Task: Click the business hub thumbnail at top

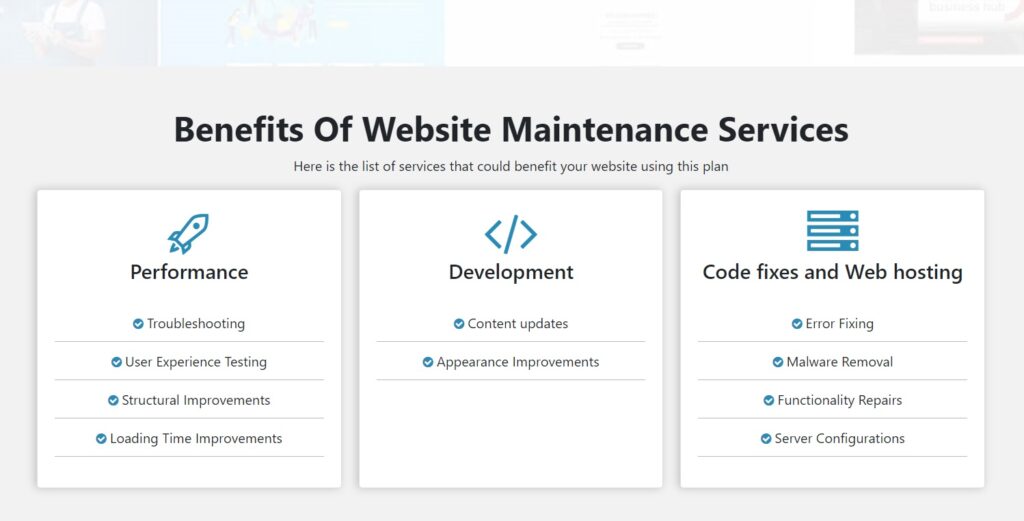Action: pos(938,26)
